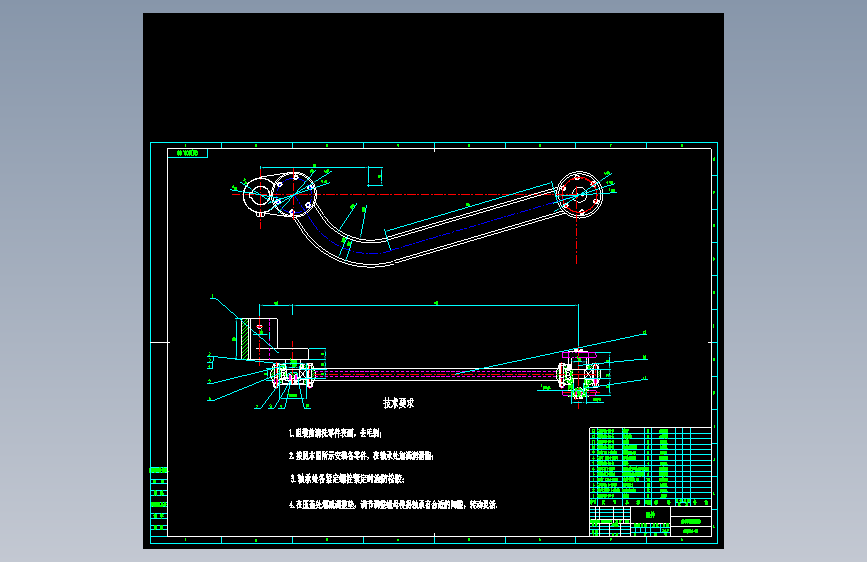Click the right-end bolt circle flange in top view
The image size is (867, 562).
579,194
